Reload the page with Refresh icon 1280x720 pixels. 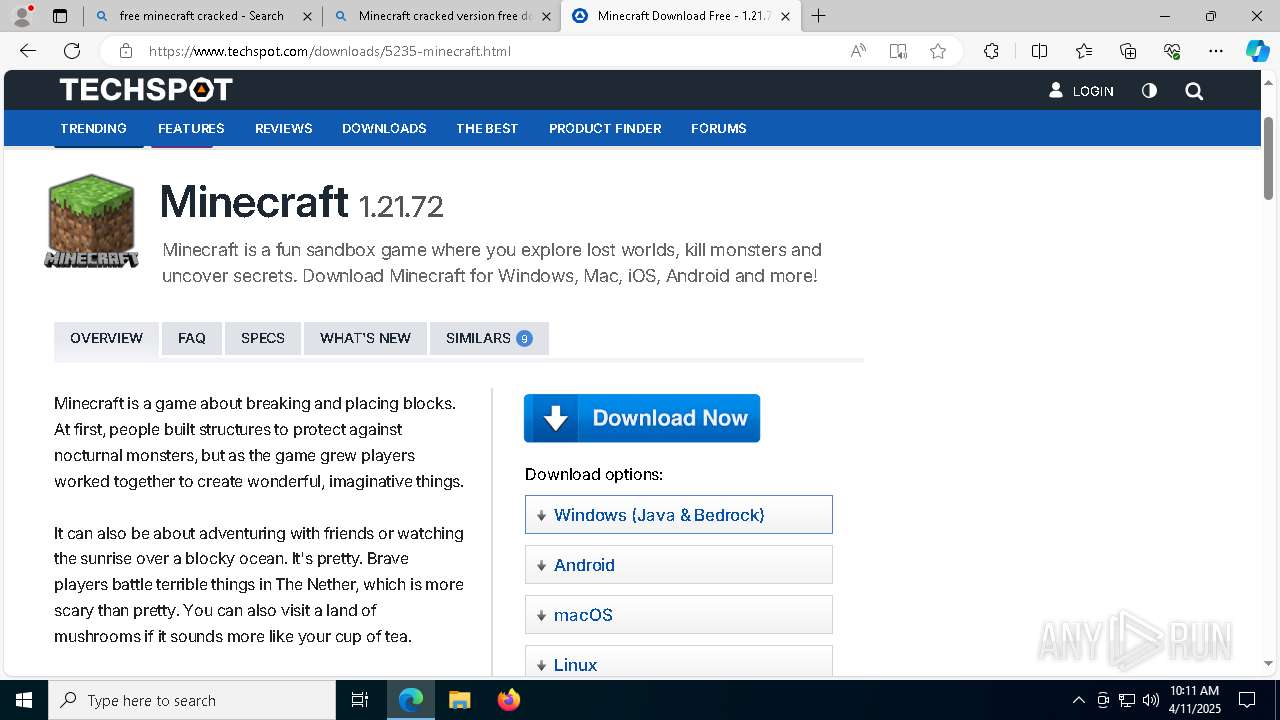tap(72, 51)
